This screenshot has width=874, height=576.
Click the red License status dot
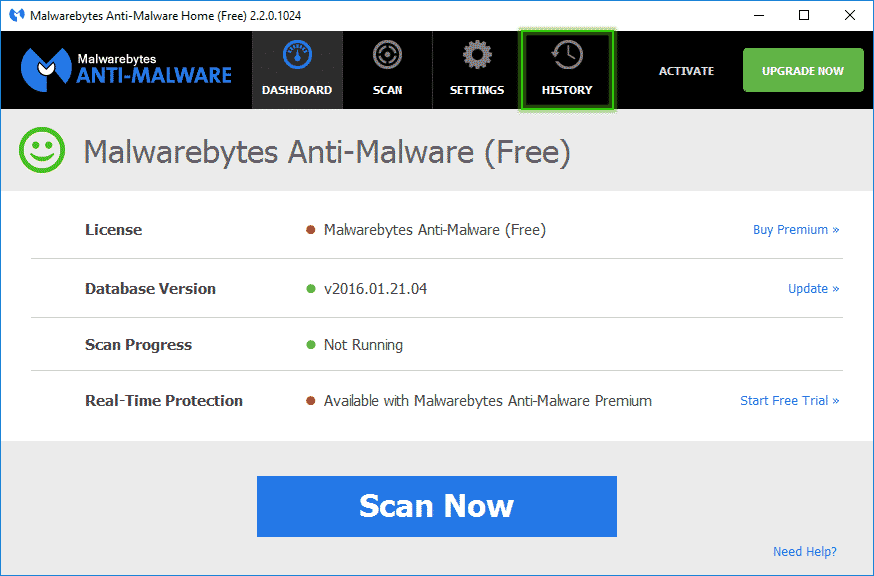click(x=311, y=230)
